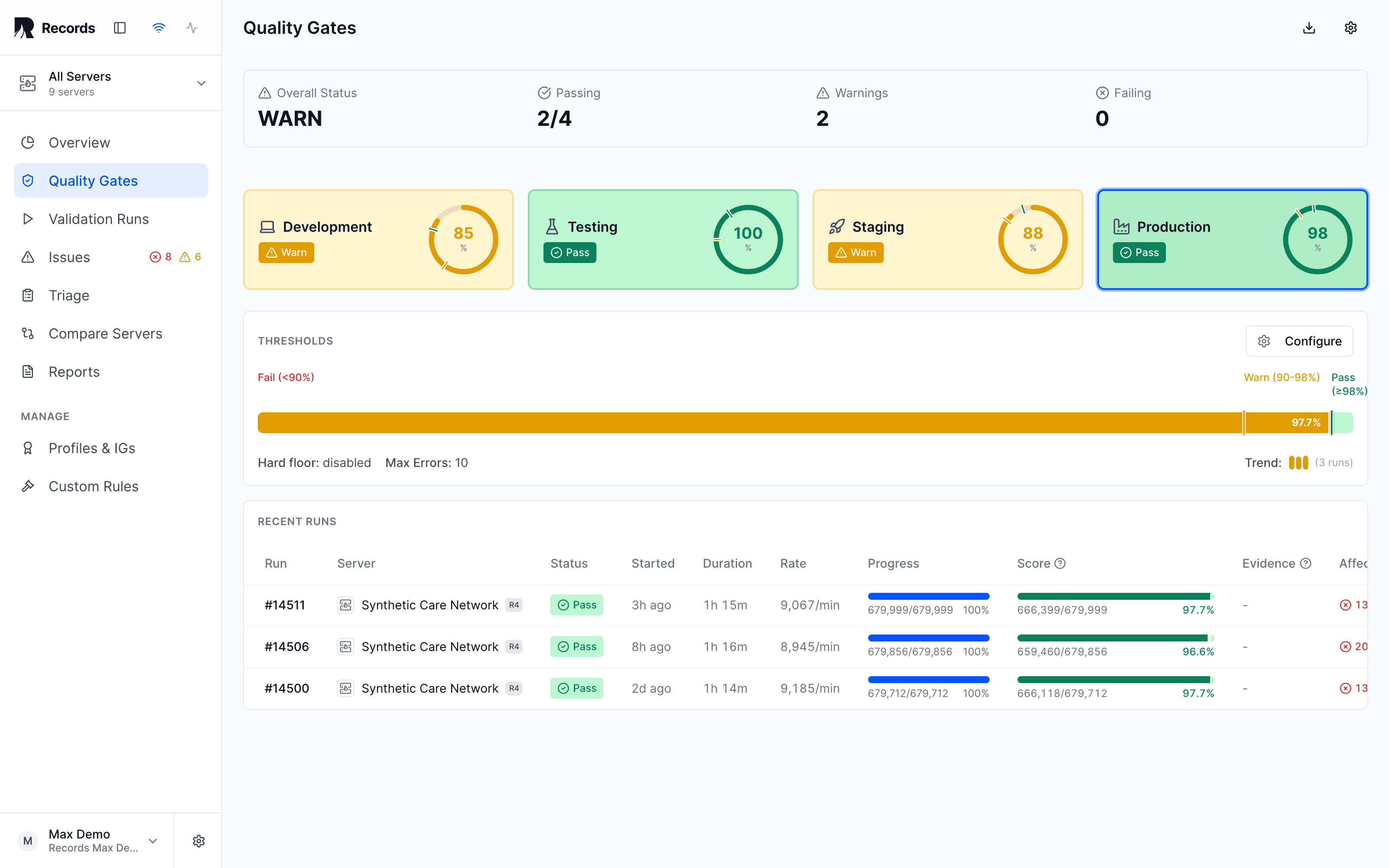The height and width of the screenshot is (868, 1389).
Task: Click the wifi connection status icon
Action: pyautogui.click(x=158, y=27)
